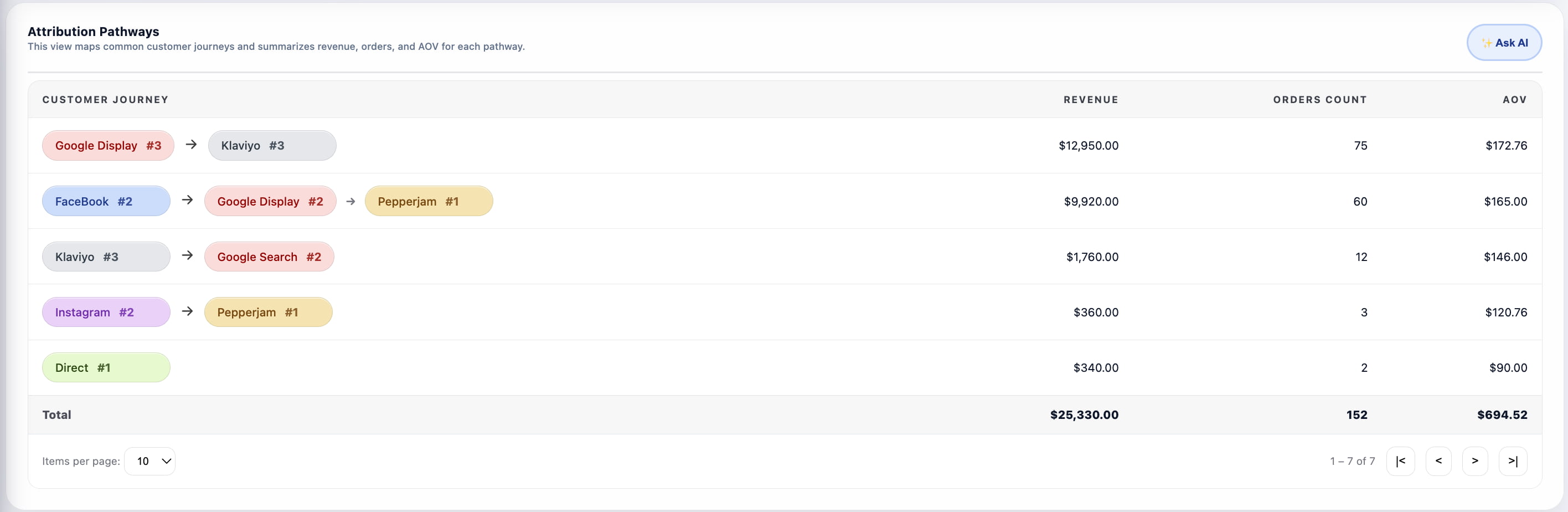The image size is (1568, 512).
Task: Click the FaceBook #2 channel tag
Action: [106, 201]
